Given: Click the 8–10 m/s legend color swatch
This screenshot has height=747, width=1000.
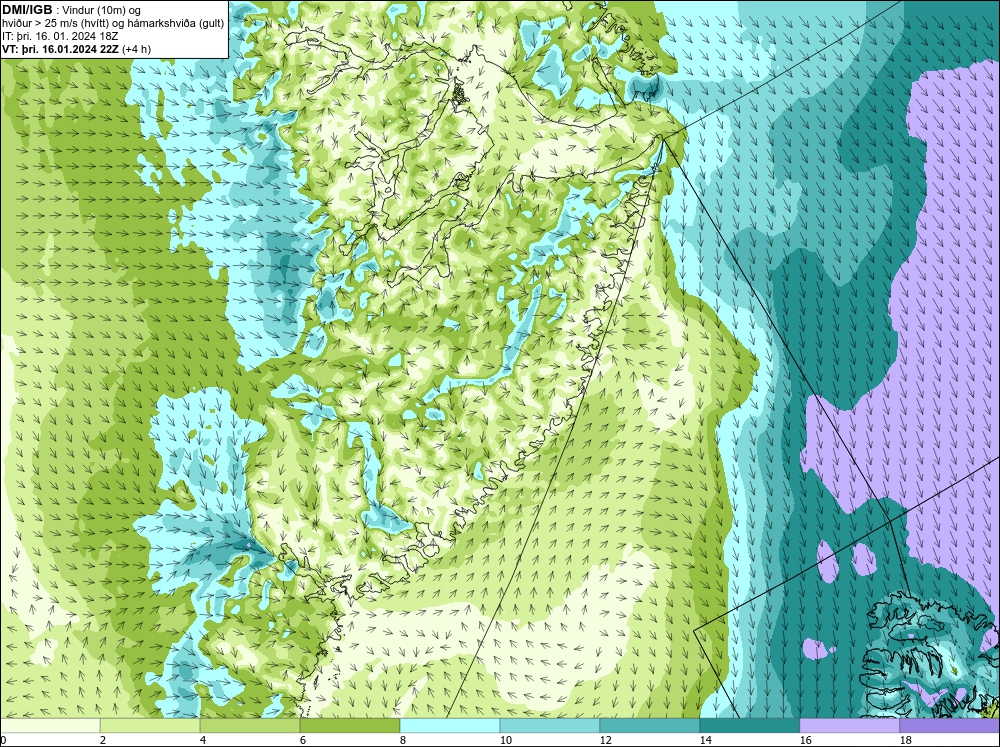Looking at the screenshot, I should tap(450, 725).
